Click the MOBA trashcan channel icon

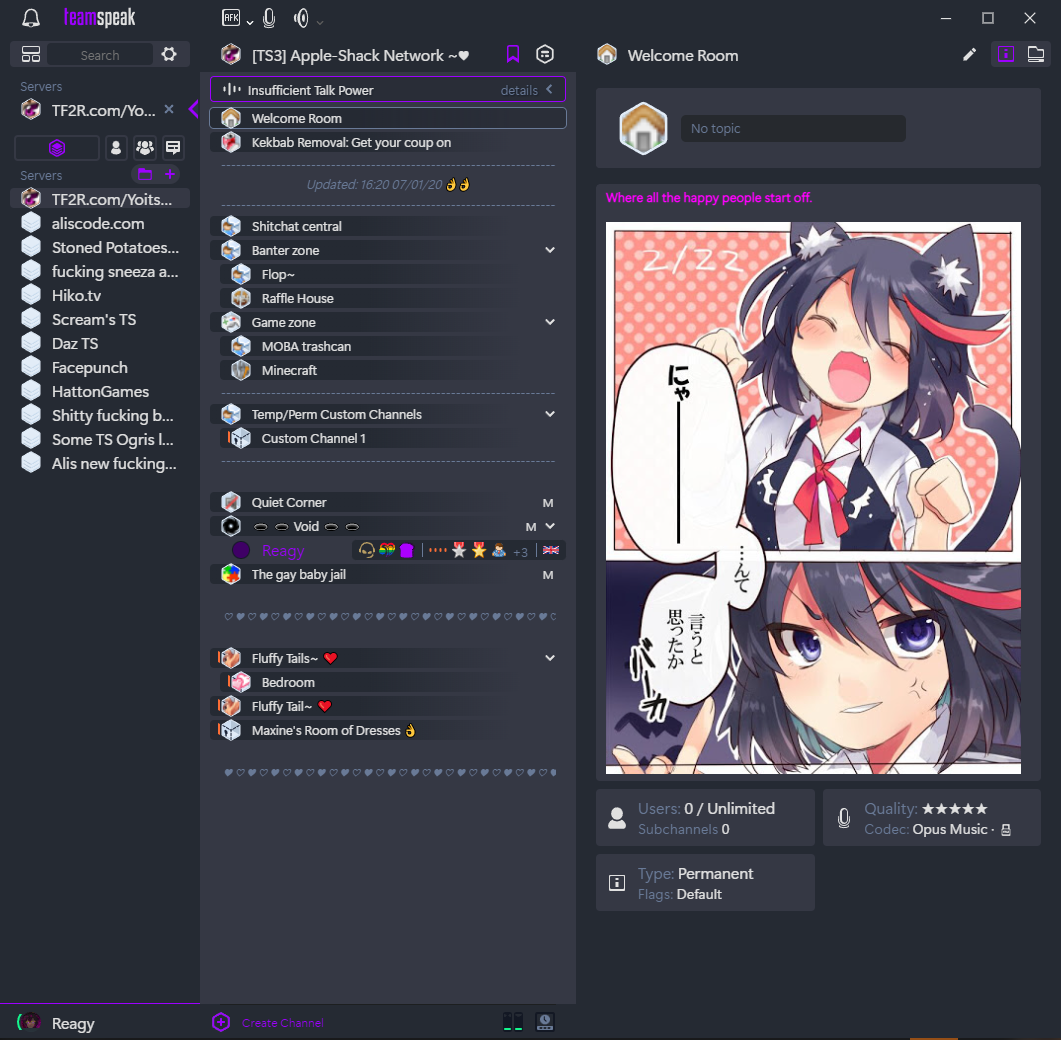point(241,346)
